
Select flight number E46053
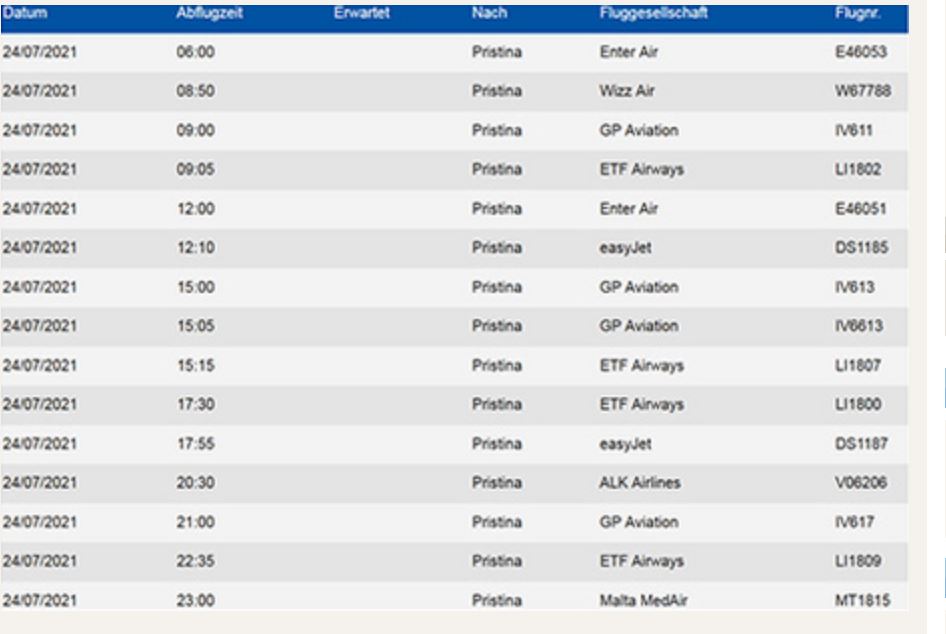pyautogui.click(x=859, y=53)
